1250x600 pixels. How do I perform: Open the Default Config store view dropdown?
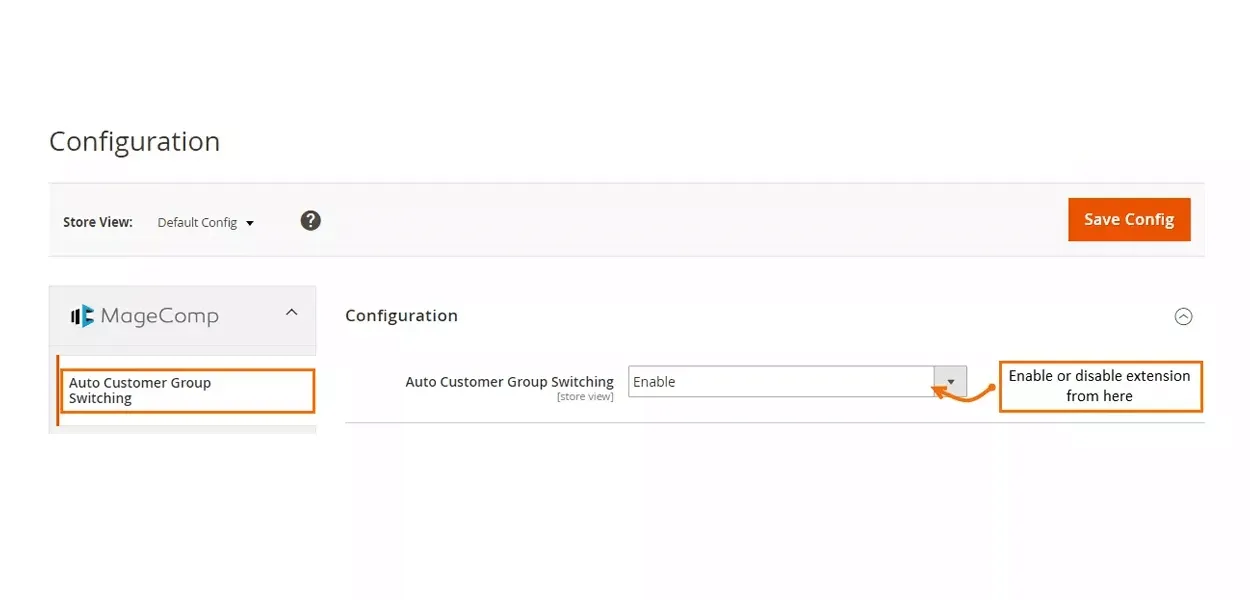(205, 222)
